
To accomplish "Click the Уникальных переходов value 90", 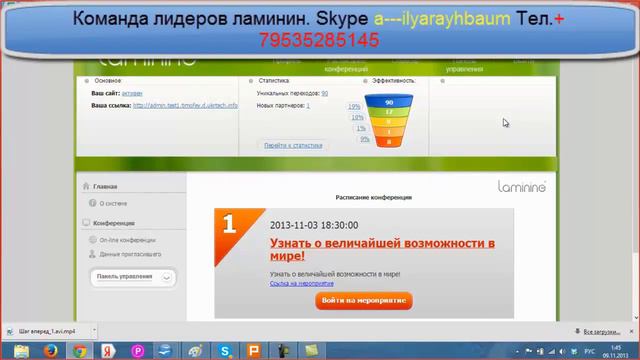I will coord(324,93).
